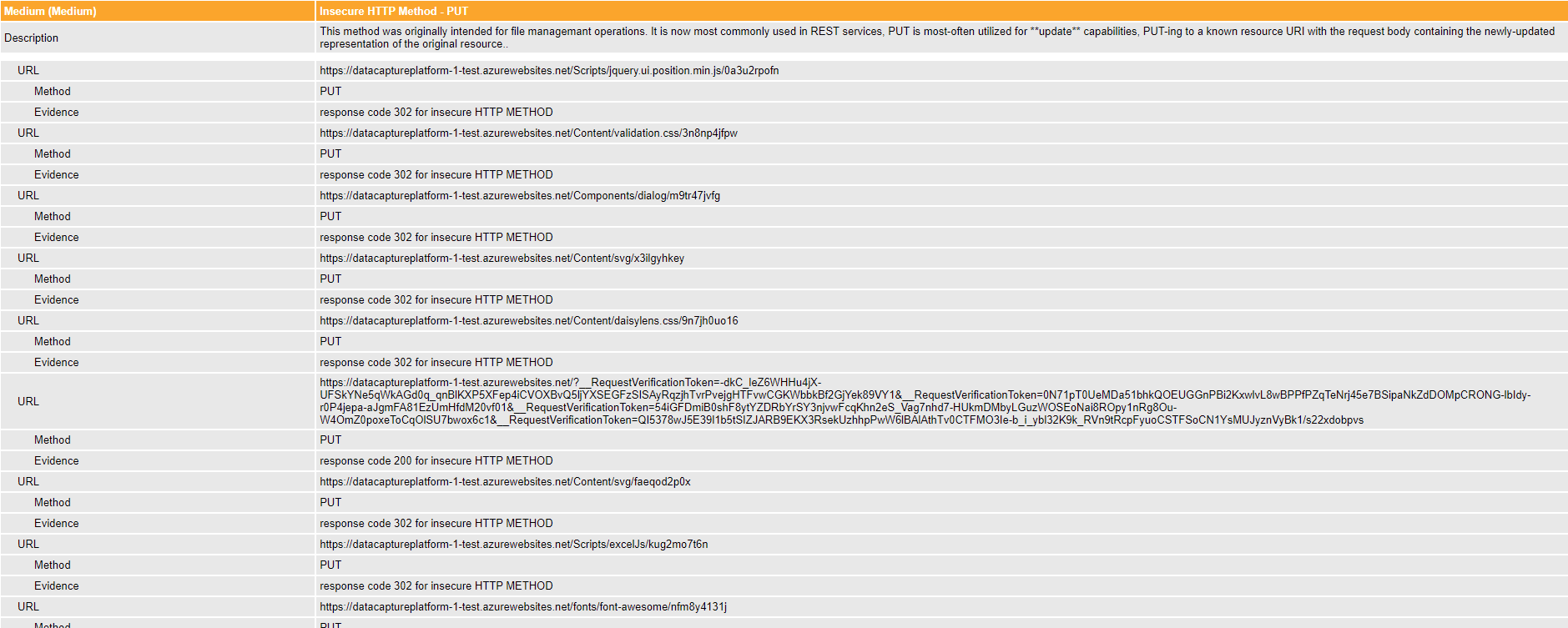Click Method label below RequestVerificationToken URL
This screenshot has width=1568, height=628.
click(52, 440)
